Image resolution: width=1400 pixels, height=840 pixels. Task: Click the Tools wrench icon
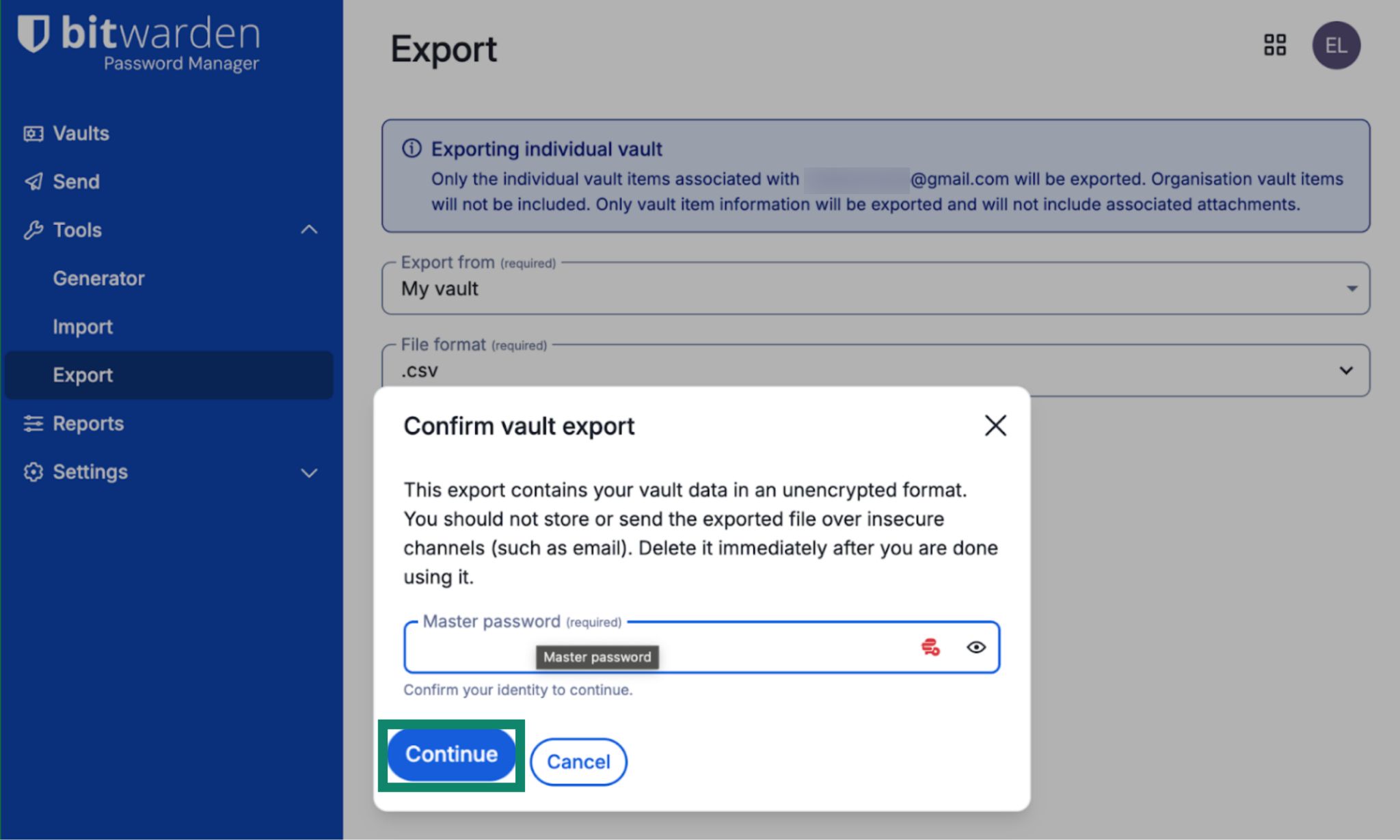coord(33,230)
